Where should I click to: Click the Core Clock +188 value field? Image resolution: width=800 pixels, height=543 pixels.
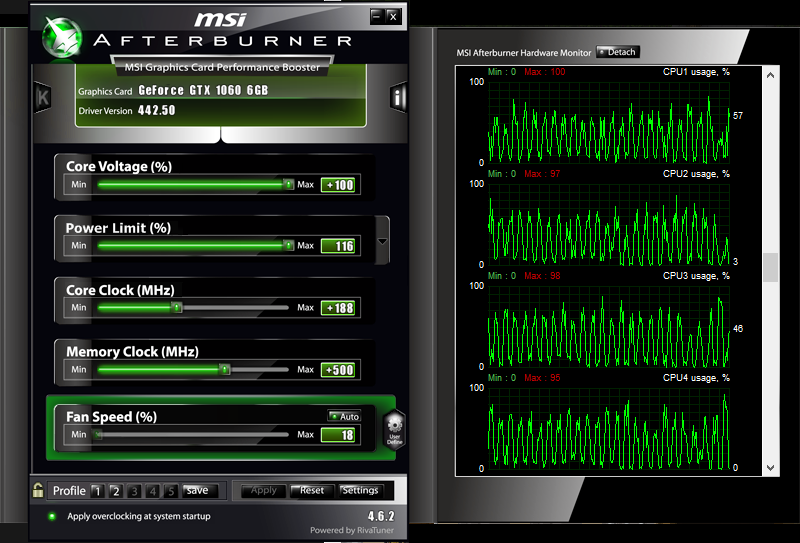[338, 308]
